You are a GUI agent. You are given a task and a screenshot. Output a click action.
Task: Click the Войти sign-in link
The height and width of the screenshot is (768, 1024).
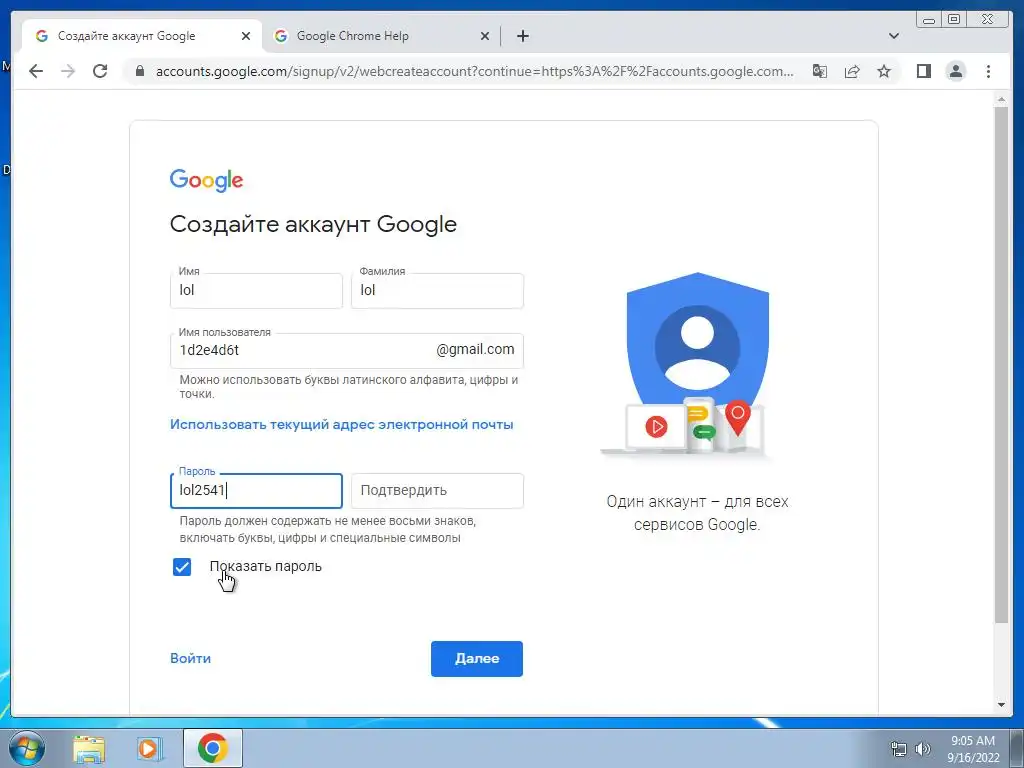[x=190, y=658]
